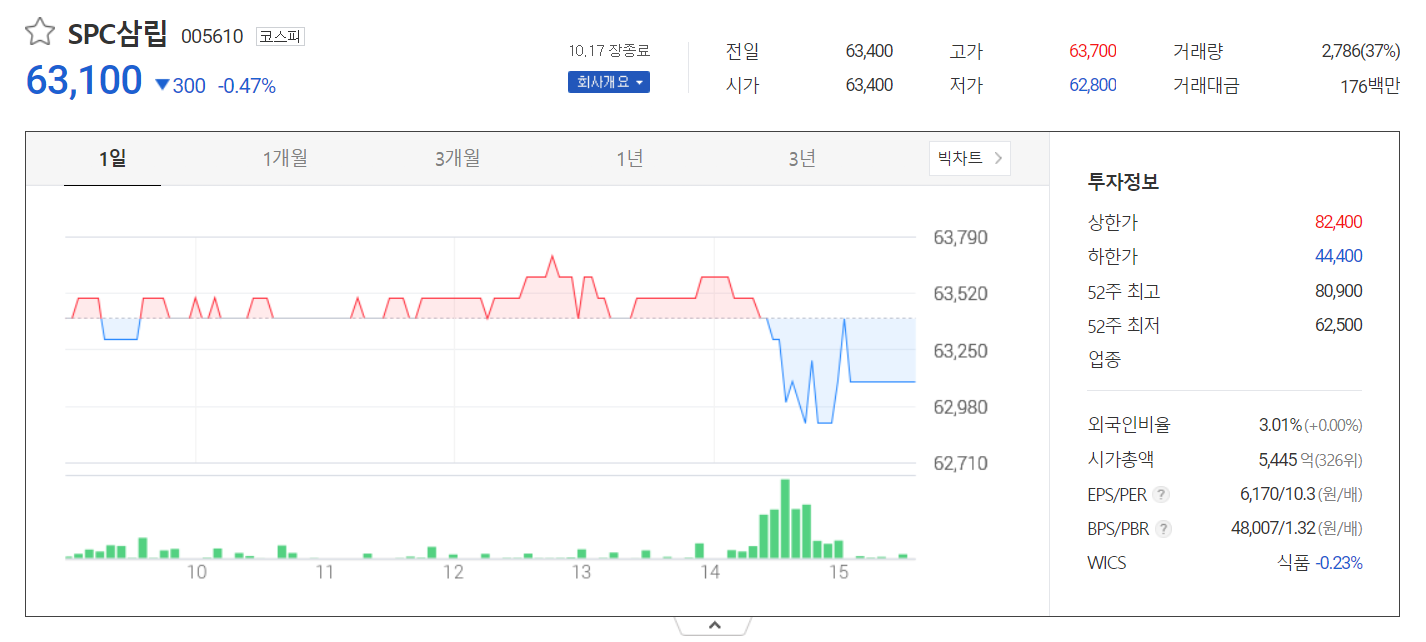This screenshot has width=1426, height=642.
Task: Click the 외국인비율 value 3.01%
Action: coord(1280,425)
